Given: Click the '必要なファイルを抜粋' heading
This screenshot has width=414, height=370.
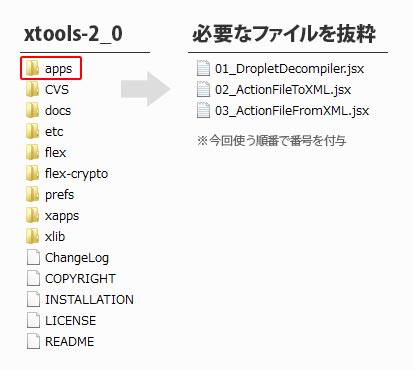Looking at the screenshot, I should point(284,34).
